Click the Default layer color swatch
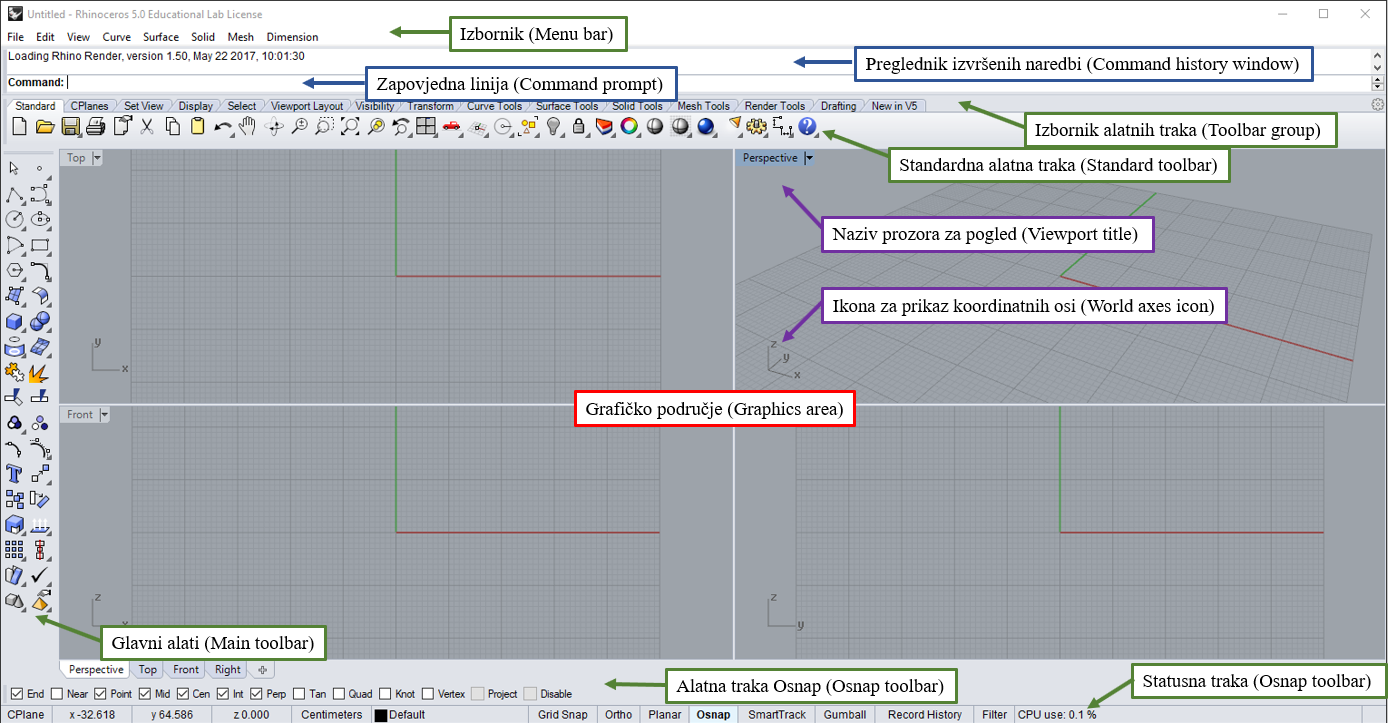Viewport: 1388px width, 723px height. [381, 715]
